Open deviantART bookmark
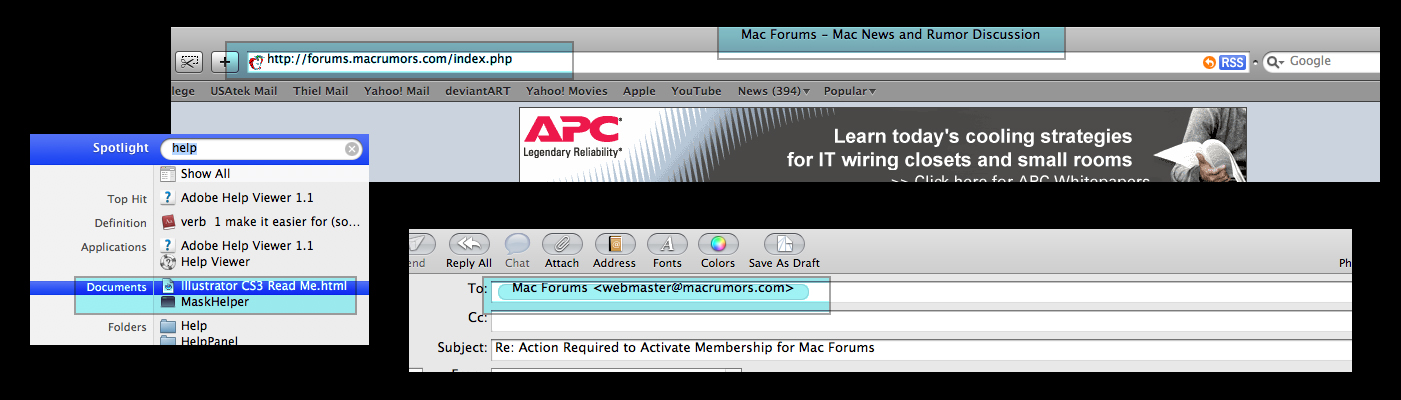The width and height of the screenshot is (1401, 400). click(x=478, y=91)
